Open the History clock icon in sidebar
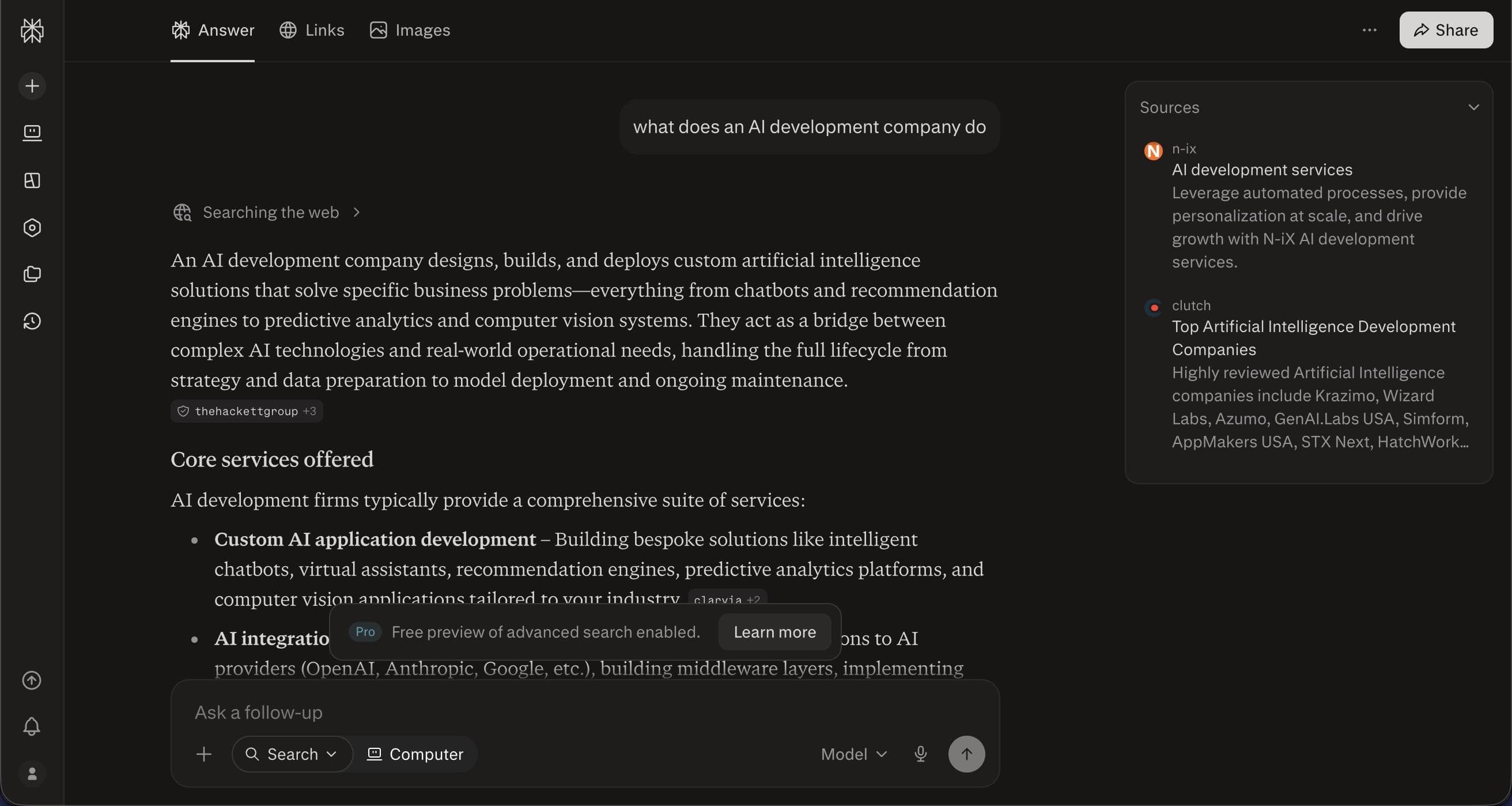 click(x=32, y=321)
